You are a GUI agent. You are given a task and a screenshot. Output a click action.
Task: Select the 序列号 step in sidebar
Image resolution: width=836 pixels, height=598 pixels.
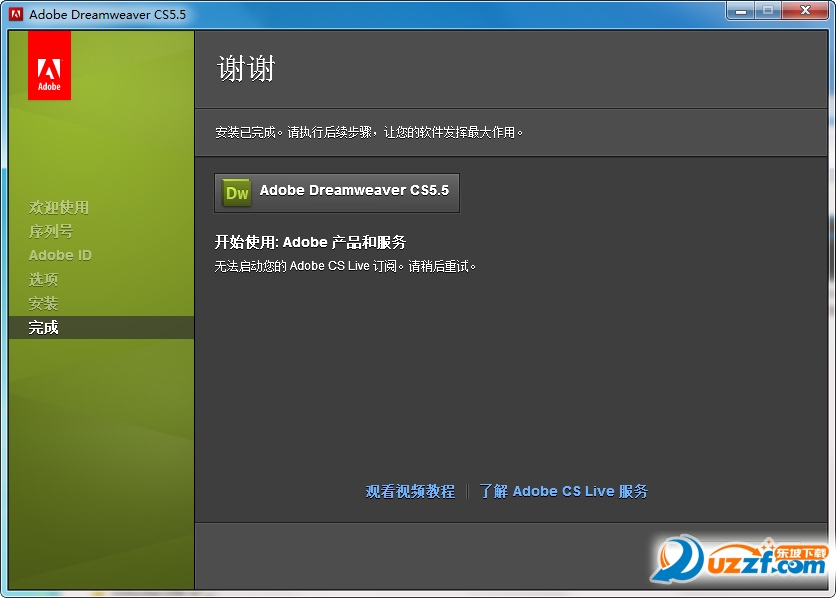(x=51, y=231)
